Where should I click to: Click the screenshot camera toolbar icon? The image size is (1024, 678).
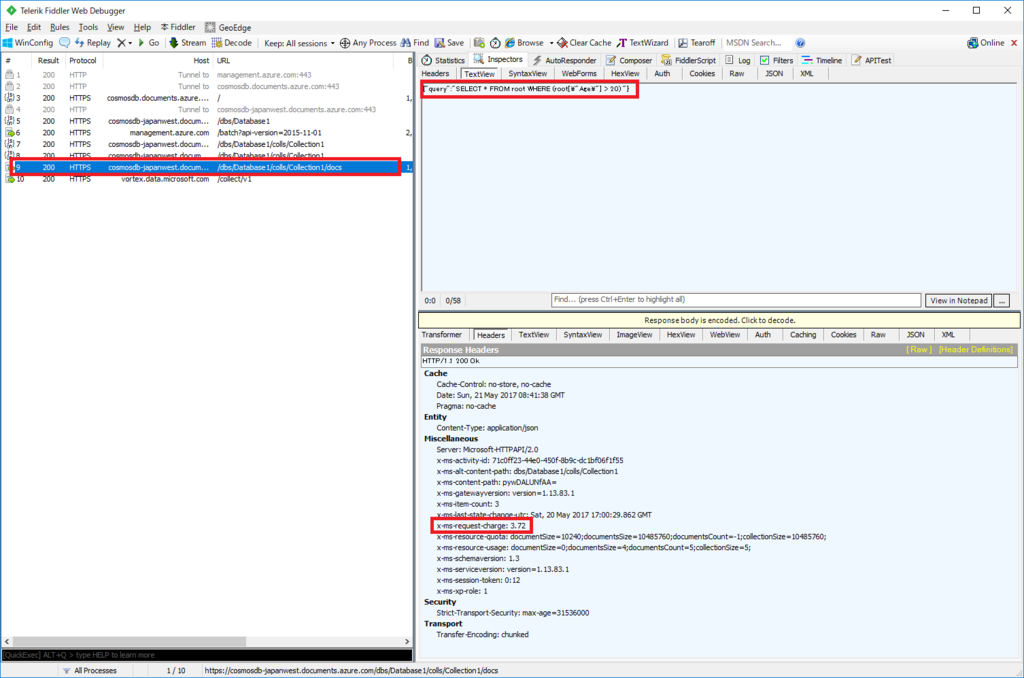[479, 43]
